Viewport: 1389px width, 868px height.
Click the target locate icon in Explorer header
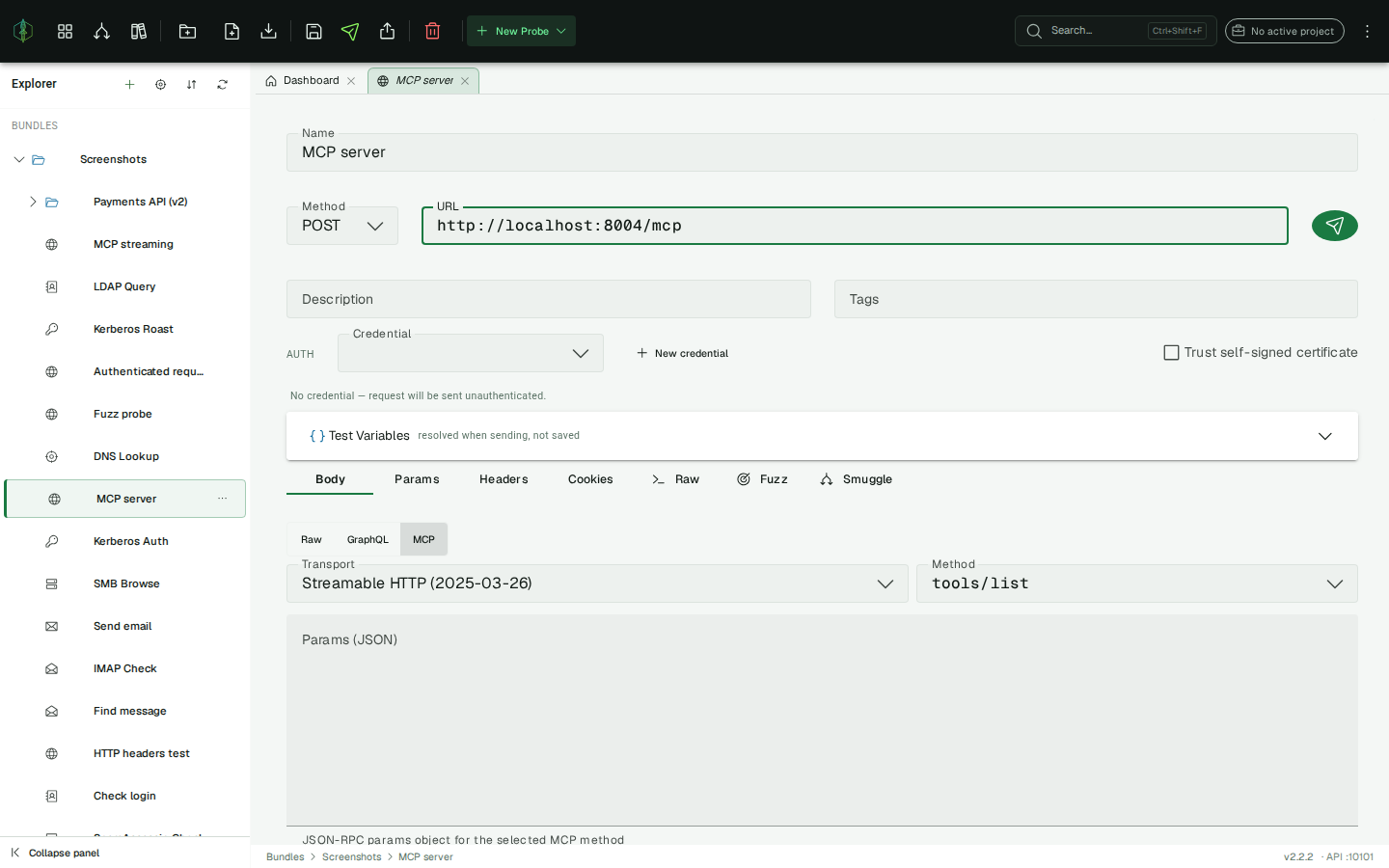point(161,85)
